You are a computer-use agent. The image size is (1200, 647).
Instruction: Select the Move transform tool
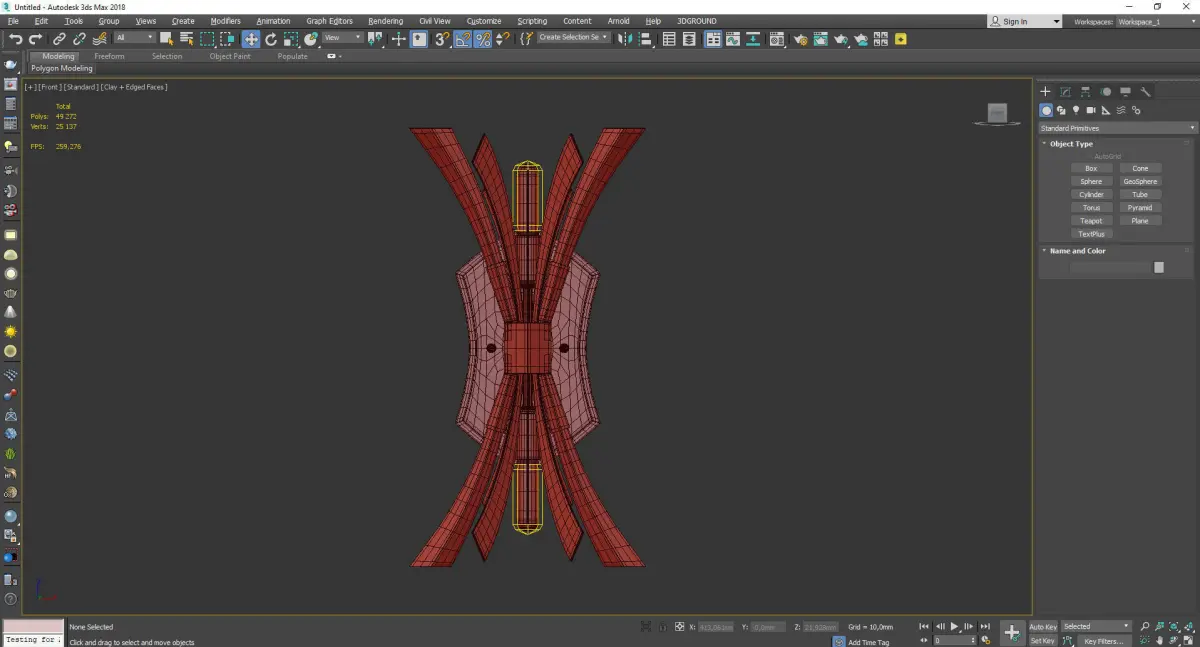click(250, 39)
